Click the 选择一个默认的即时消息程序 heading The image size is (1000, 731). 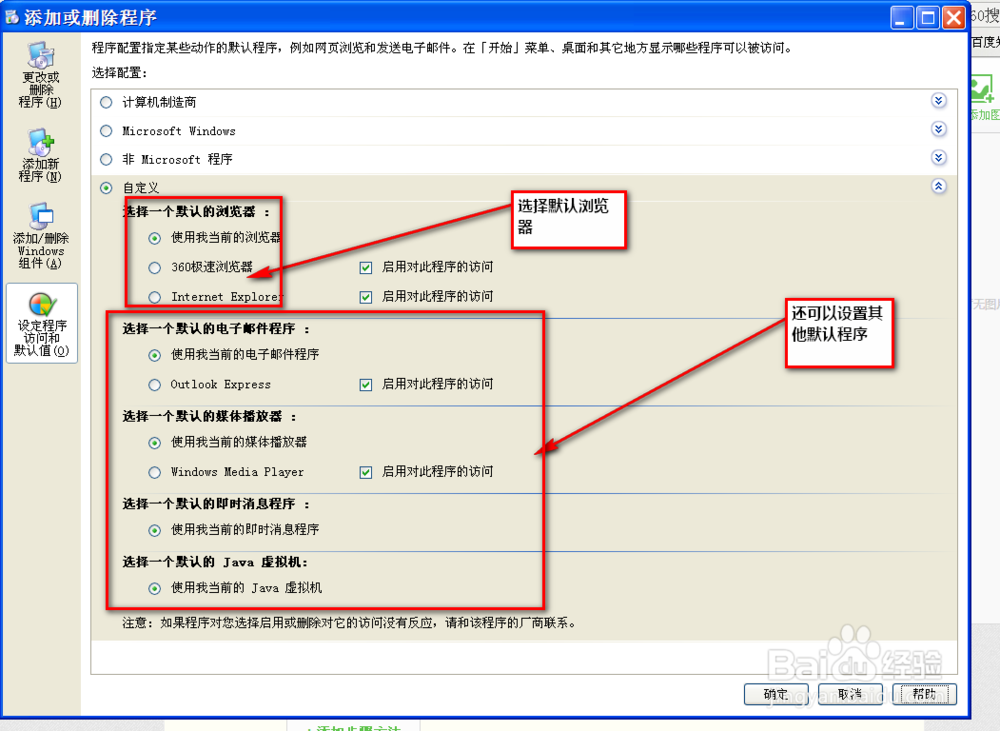point(216,504)
